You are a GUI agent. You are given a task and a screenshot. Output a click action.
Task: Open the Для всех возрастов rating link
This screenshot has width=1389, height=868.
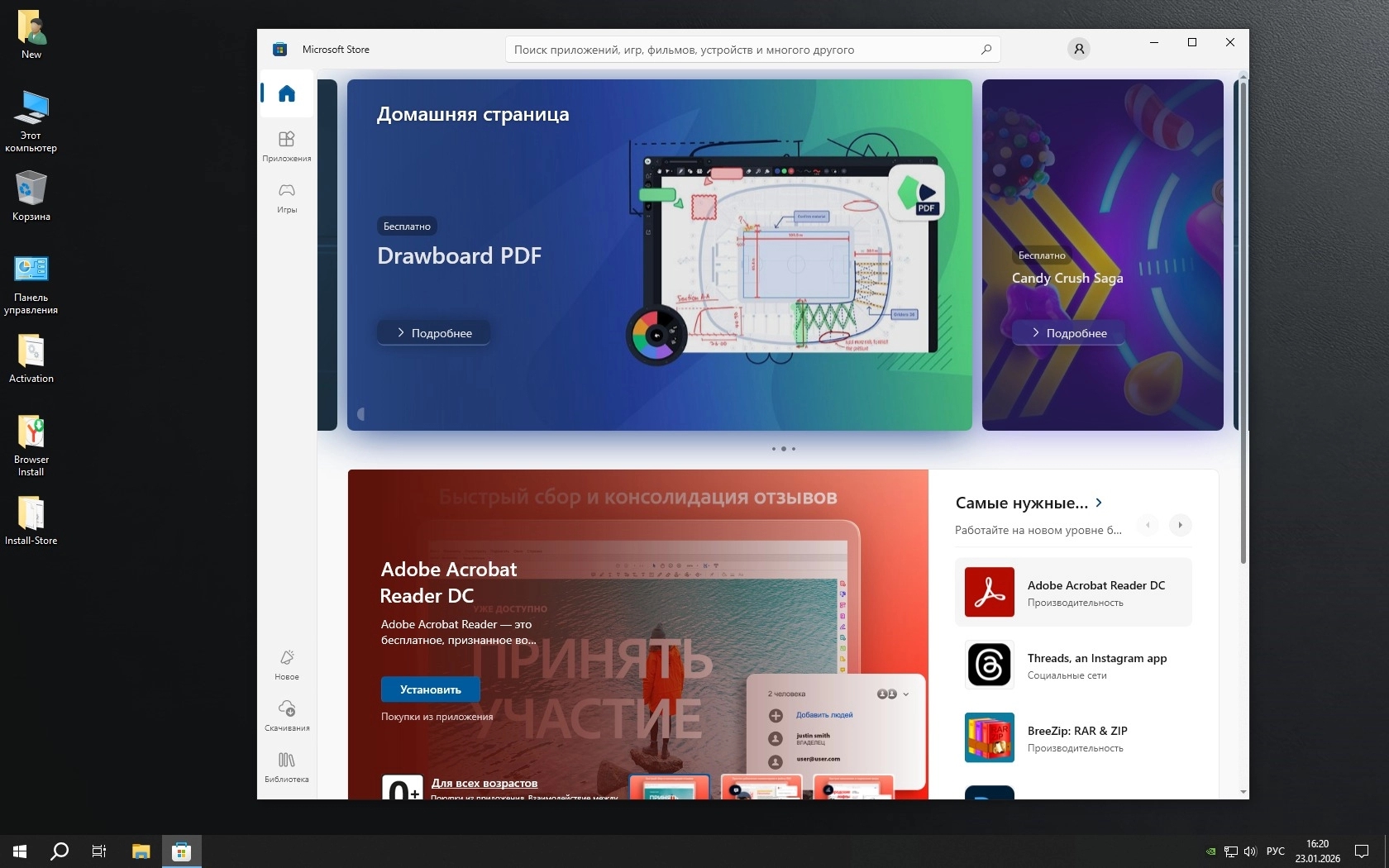pyautogui.click(x=484, y=783)
